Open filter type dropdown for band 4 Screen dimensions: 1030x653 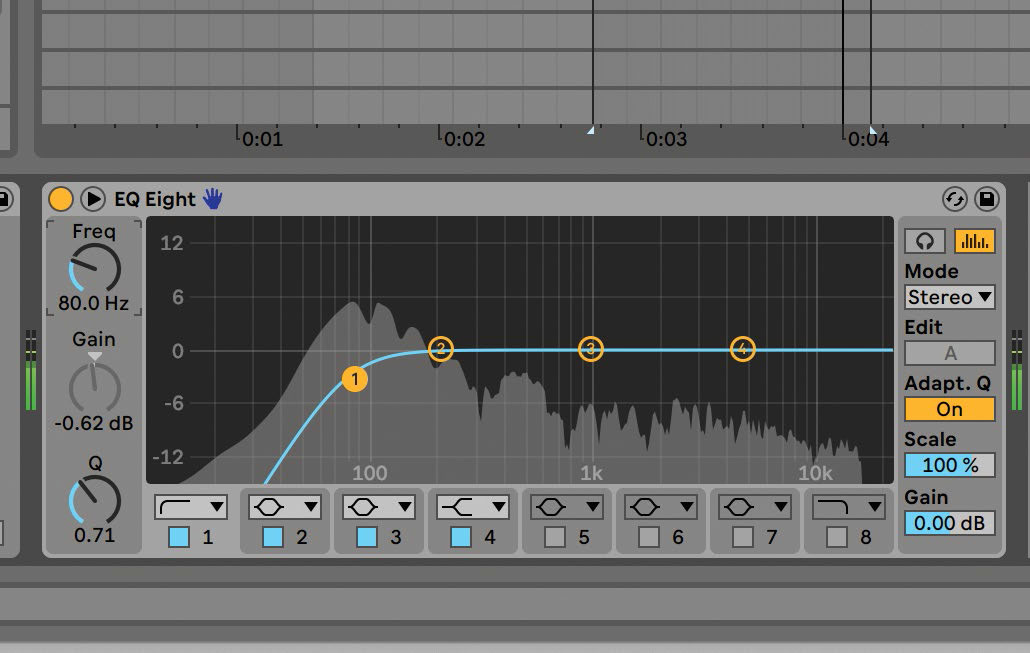pos(472,507)
